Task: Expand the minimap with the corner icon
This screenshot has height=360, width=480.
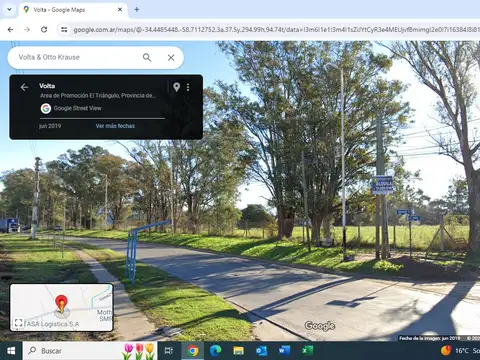Action: [x=19, y=323]
